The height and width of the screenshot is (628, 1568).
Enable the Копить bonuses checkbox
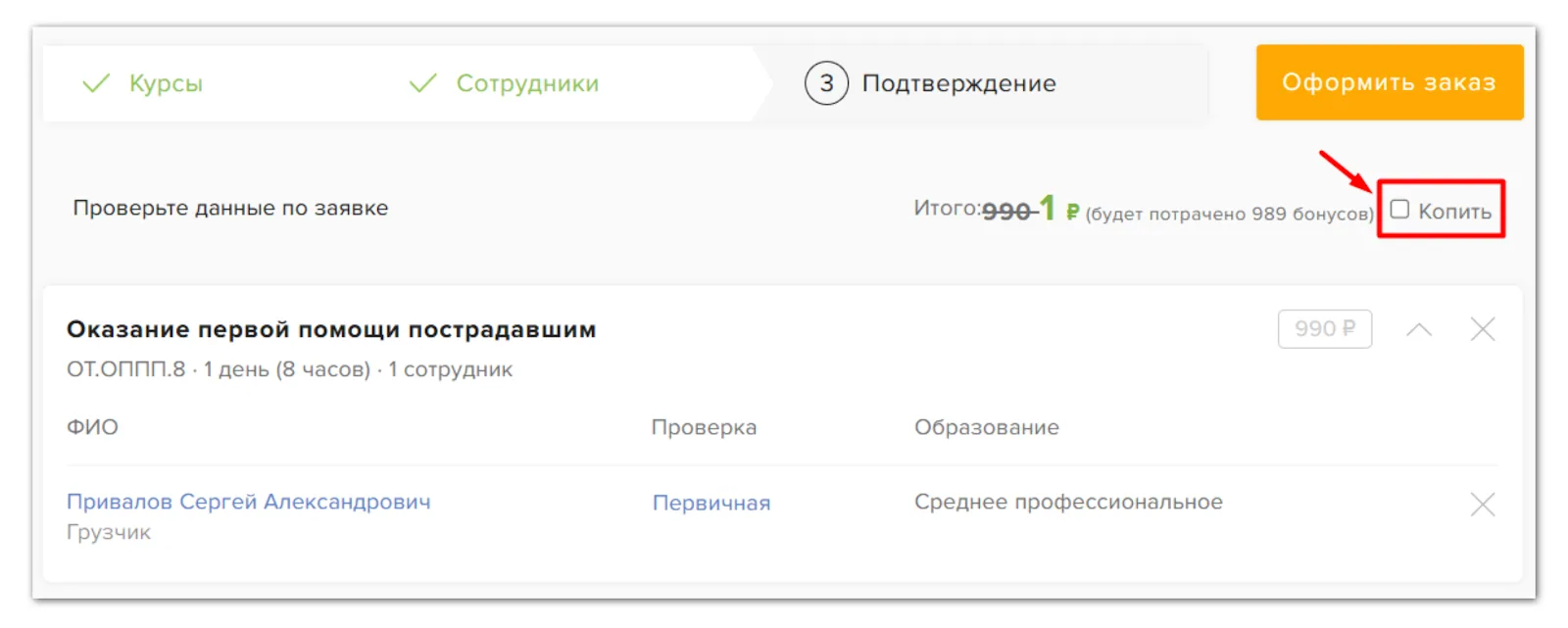[1399, 209]
